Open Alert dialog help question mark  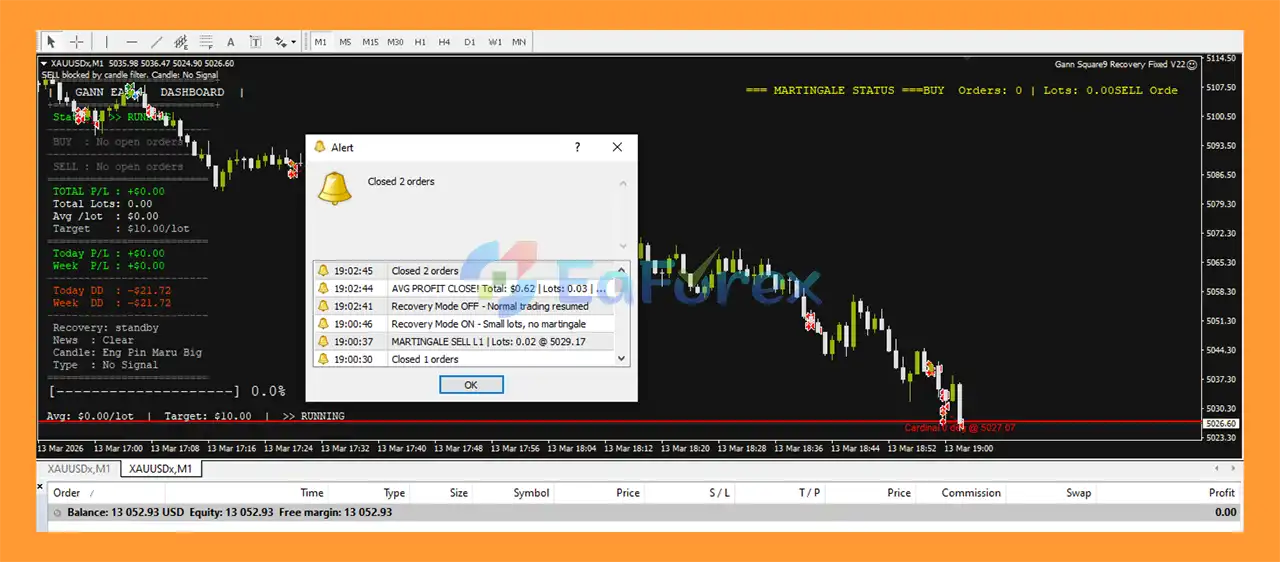point(577,147)
